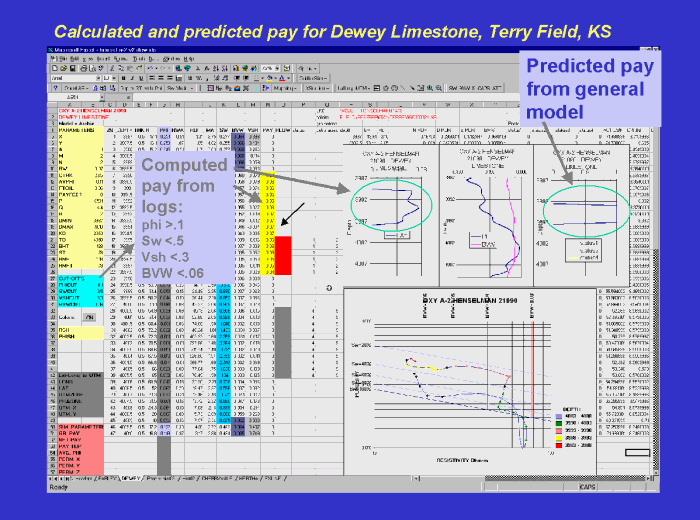Image resolution: width=700 pixels, height=520 pixels.
Task: Click the Print icon in toolbar
Action: click(x=81, y=68)
